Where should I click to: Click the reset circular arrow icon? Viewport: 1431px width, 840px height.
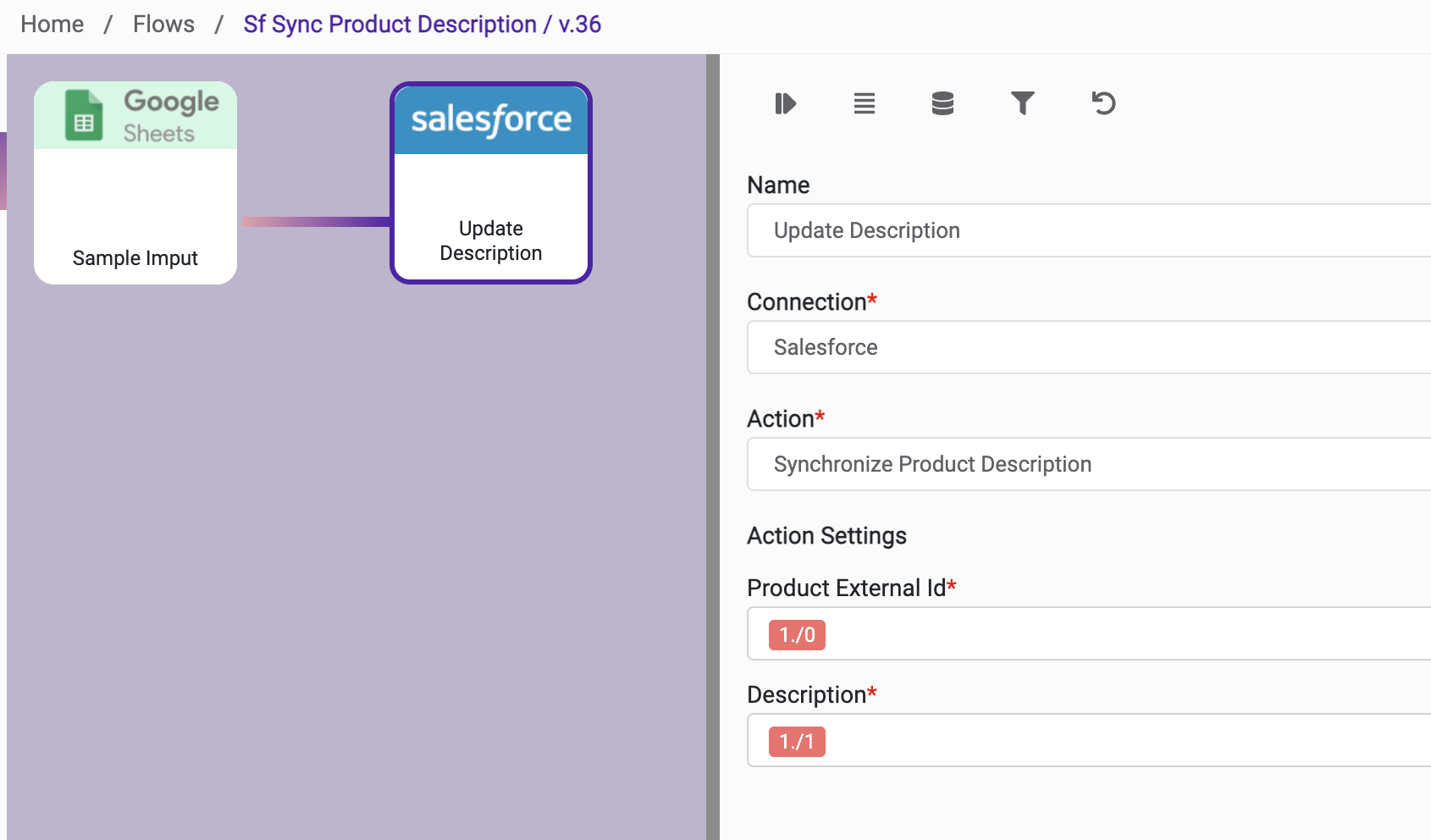1103,103
